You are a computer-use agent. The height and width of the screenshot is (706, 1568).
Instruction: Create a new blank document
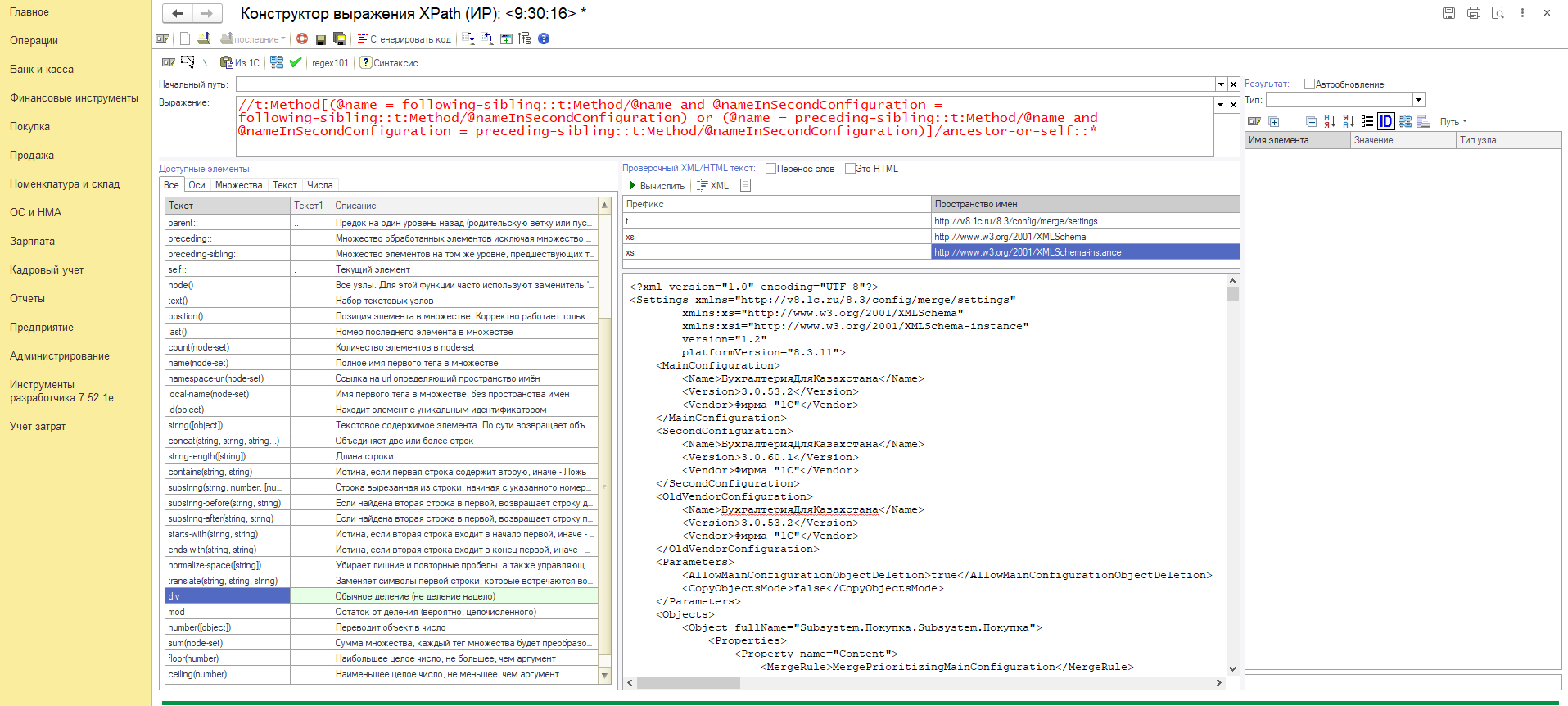tap(185, 38)
